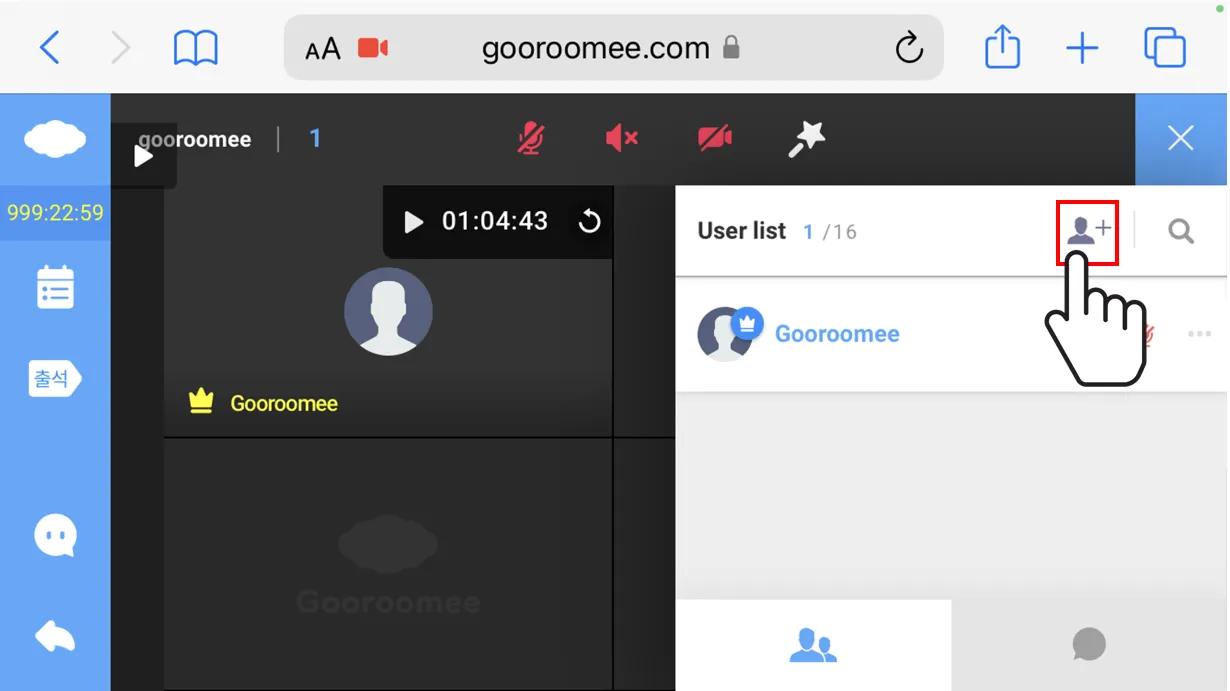Select the gooroomee.com address field

pyautogui.click(x=614, y=47)
